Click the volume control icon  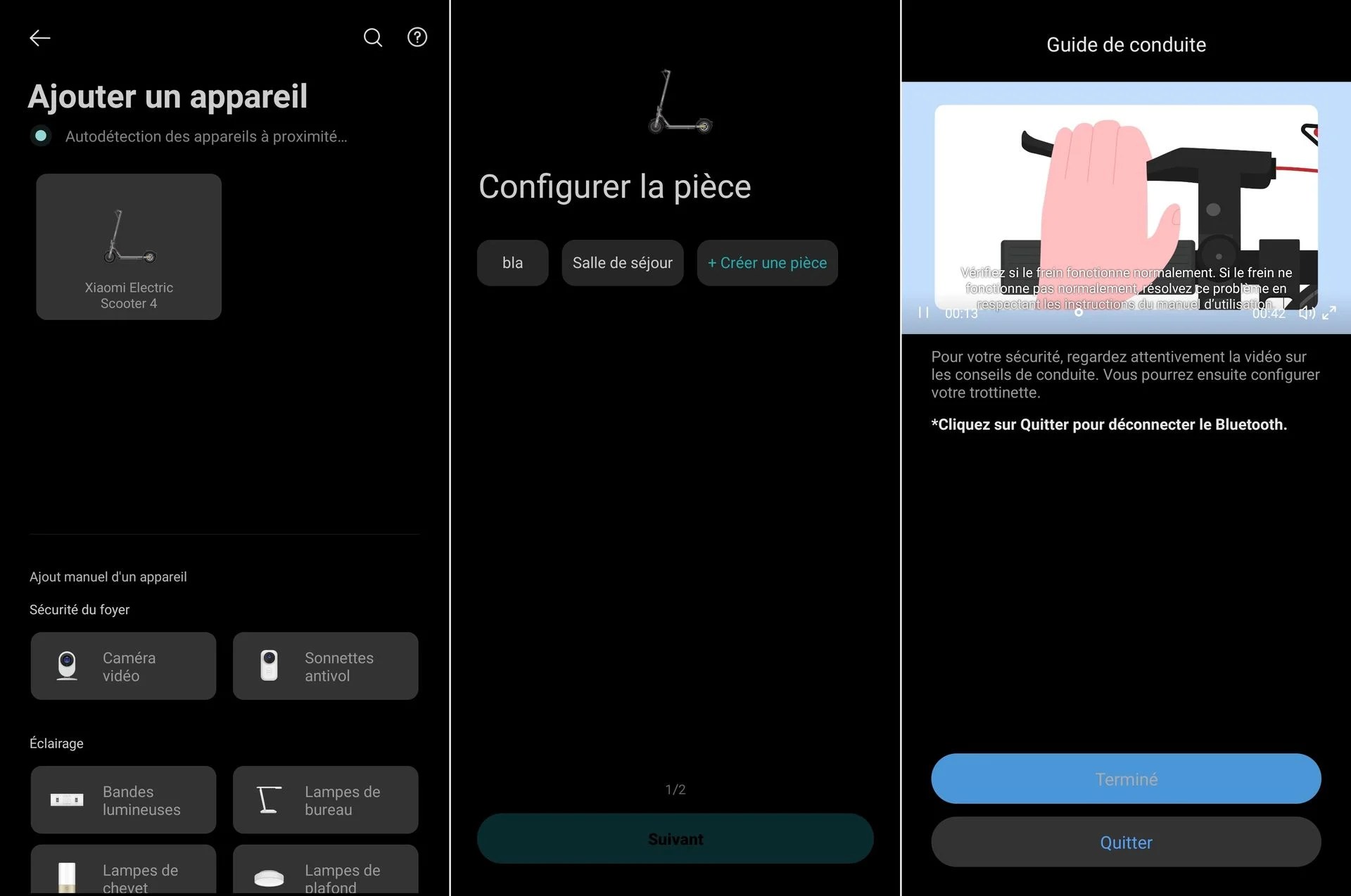click(1307, 313)
